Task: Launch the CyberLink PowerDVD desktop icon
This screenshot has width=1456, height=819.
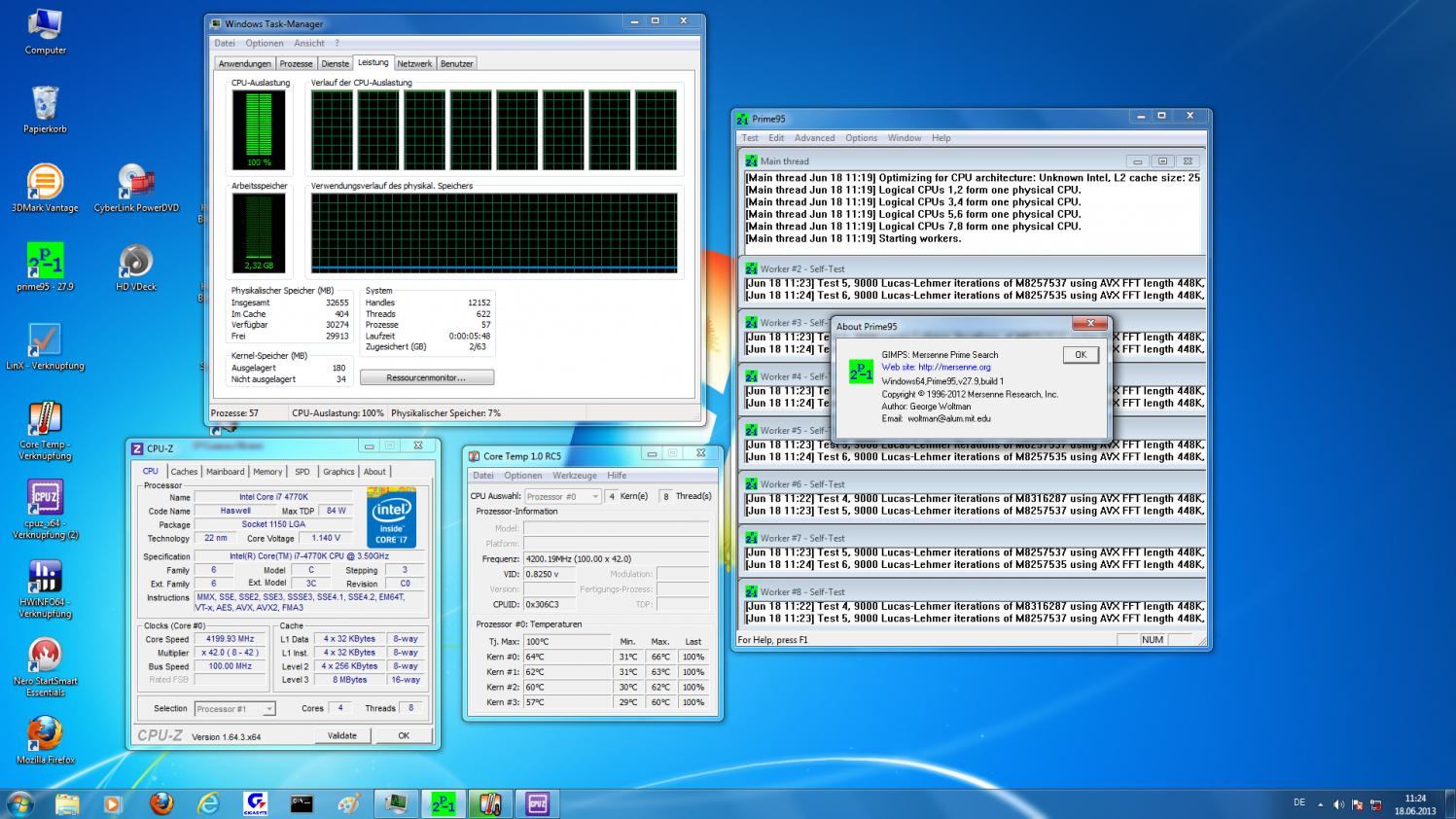Action: click(136, 188)
